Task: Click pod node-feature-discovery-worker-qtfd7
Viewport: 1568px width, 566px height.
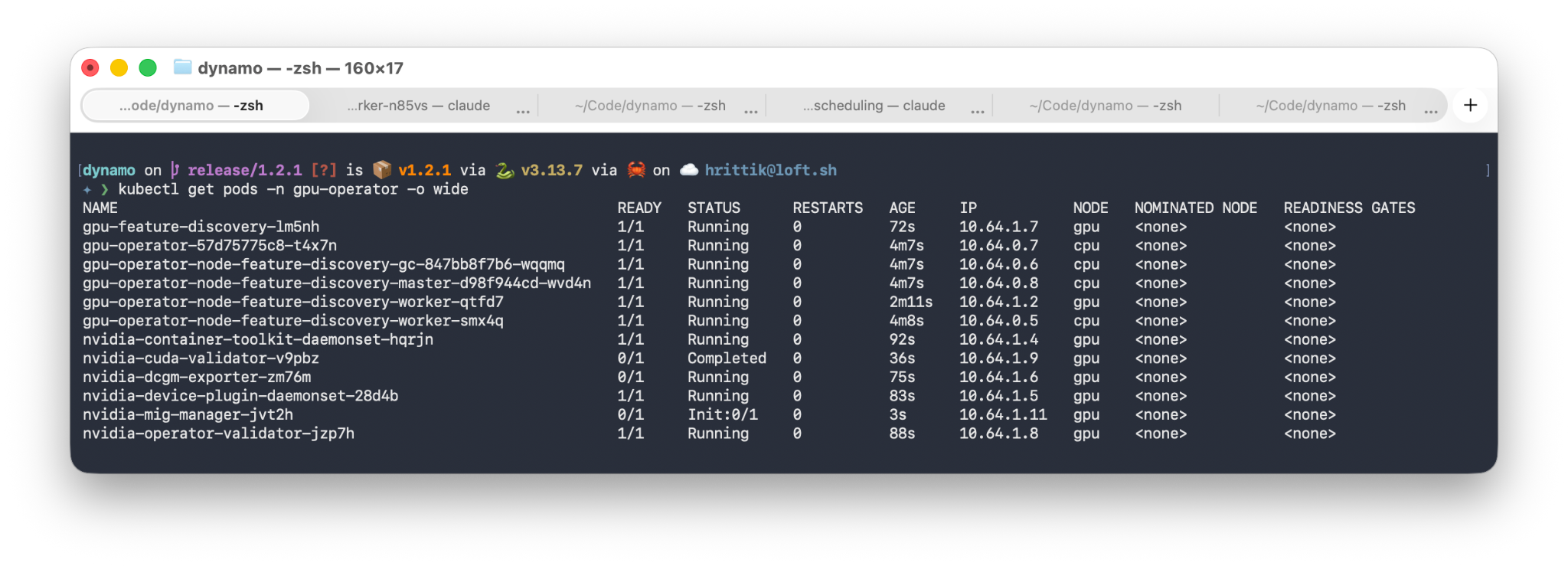Action: click(292, 302)
